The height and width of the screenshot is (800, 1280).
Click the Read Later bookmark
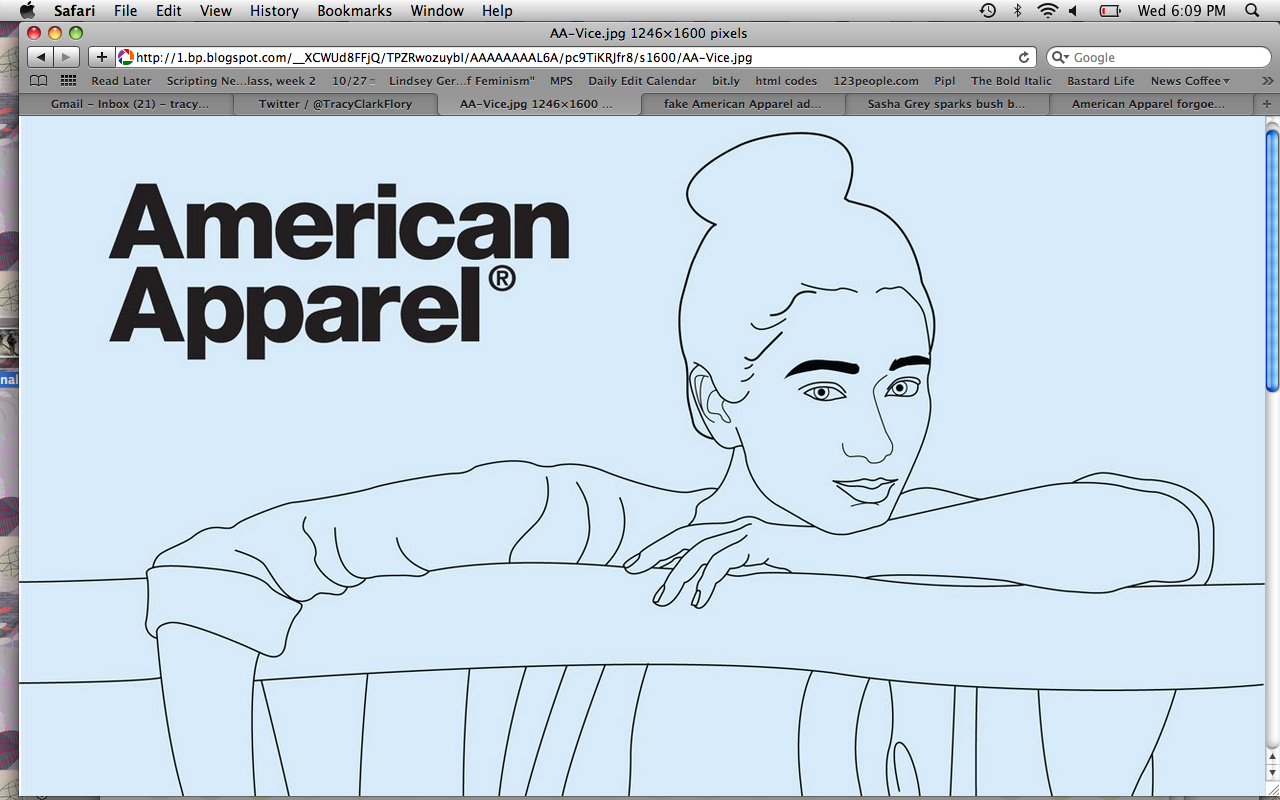[121, 81]
